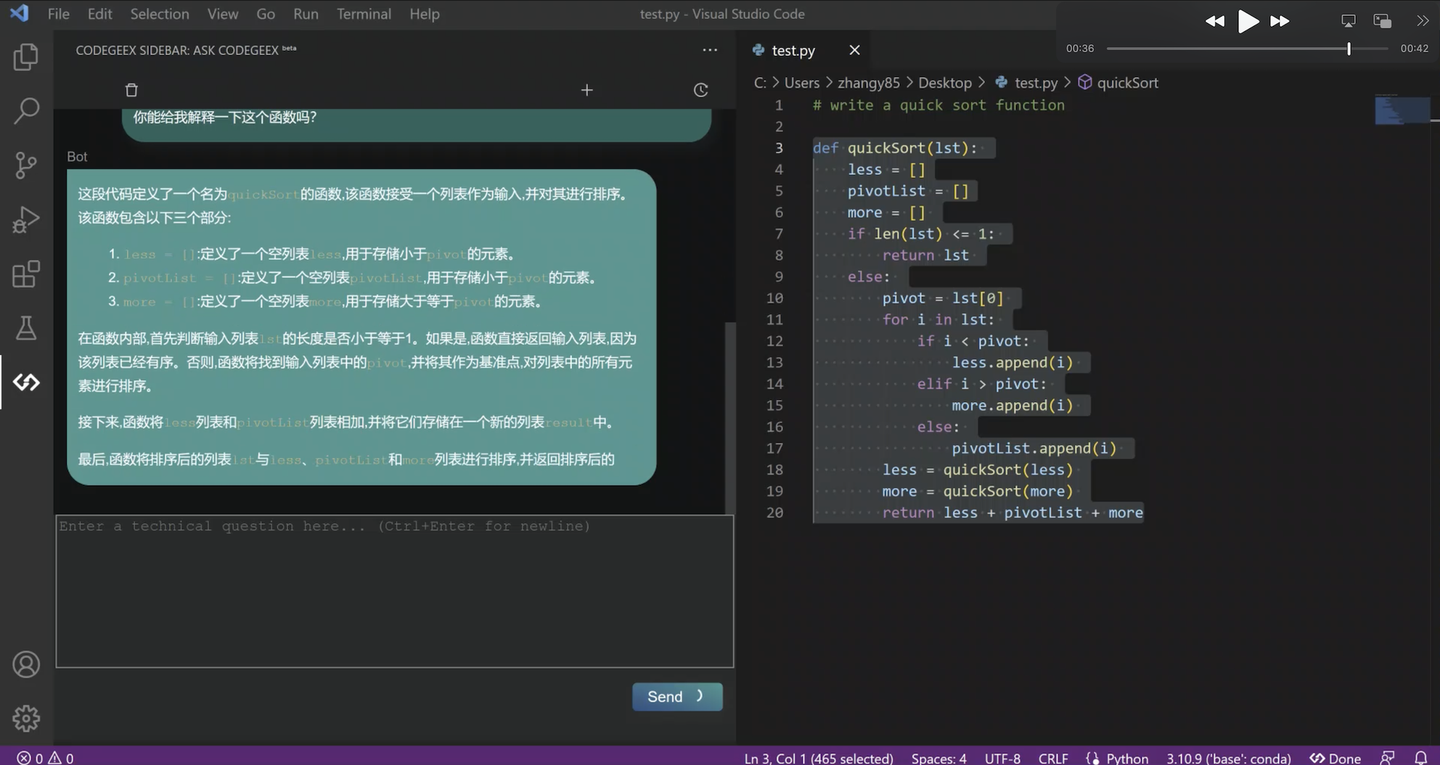Open CodeGeeX chat history via clock icon

point(700,89)
